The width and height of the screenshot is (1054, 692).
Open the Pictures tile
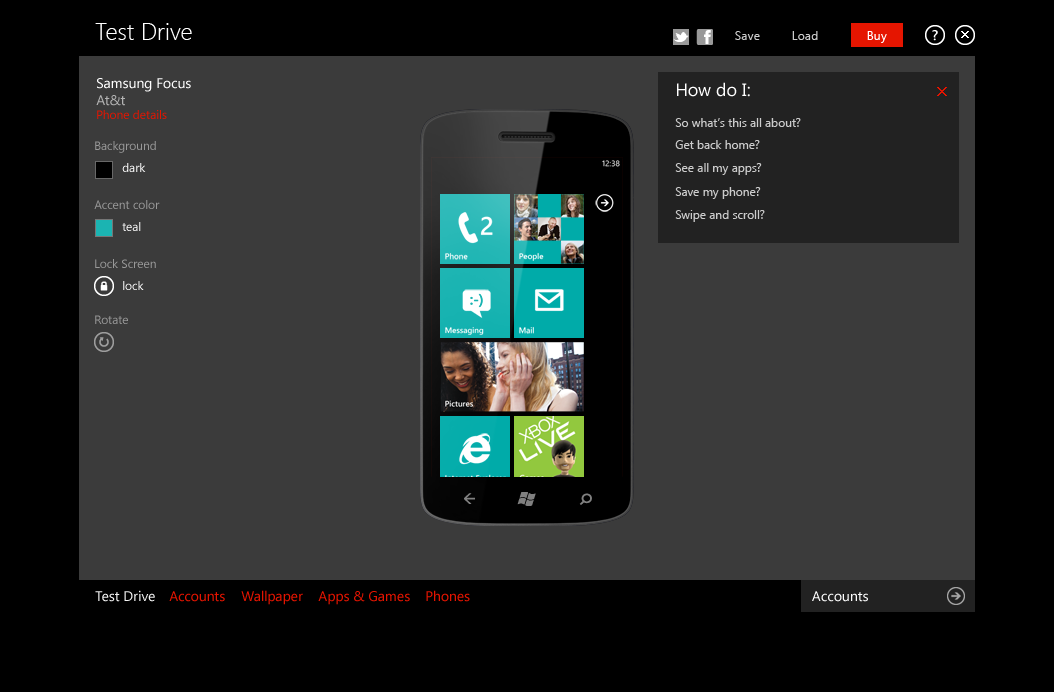(x=512, y=377)
